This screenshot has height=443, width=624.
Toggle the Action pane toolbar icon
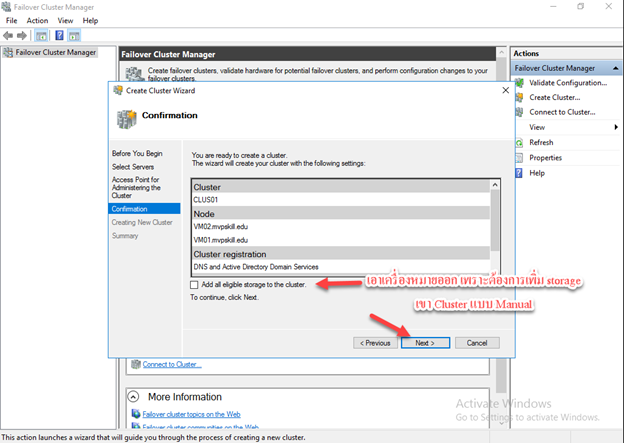(x=74, y=36)
